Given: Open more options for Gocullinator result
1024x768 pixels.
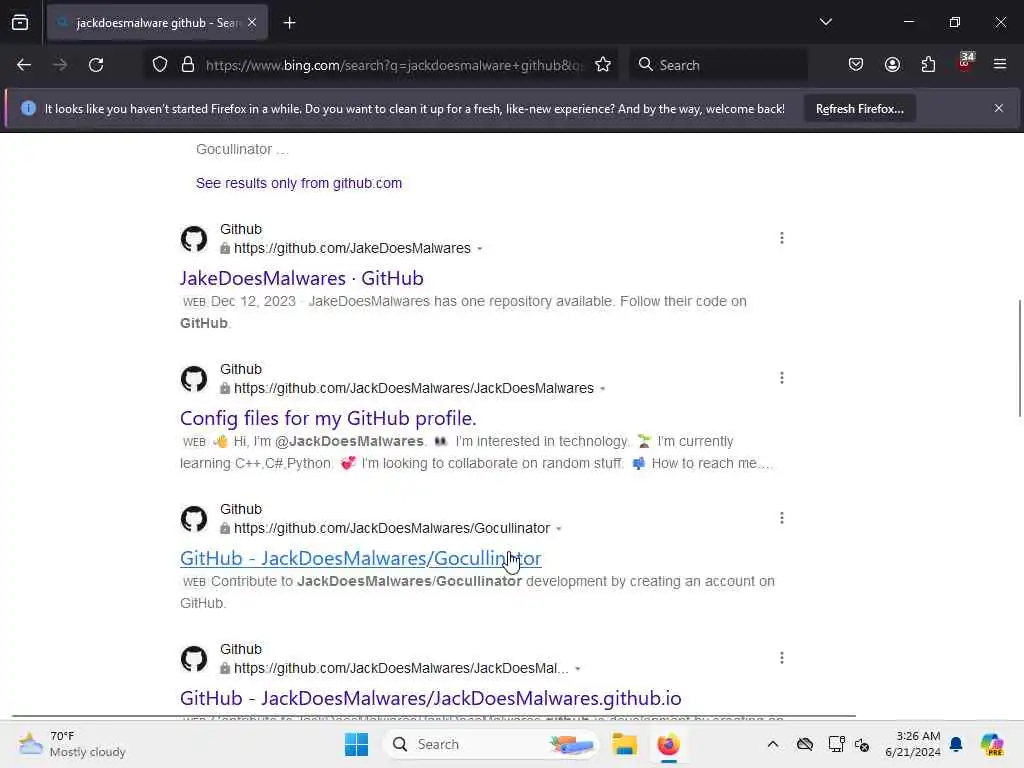Looking at the screenshot, I should coord(782,519).
